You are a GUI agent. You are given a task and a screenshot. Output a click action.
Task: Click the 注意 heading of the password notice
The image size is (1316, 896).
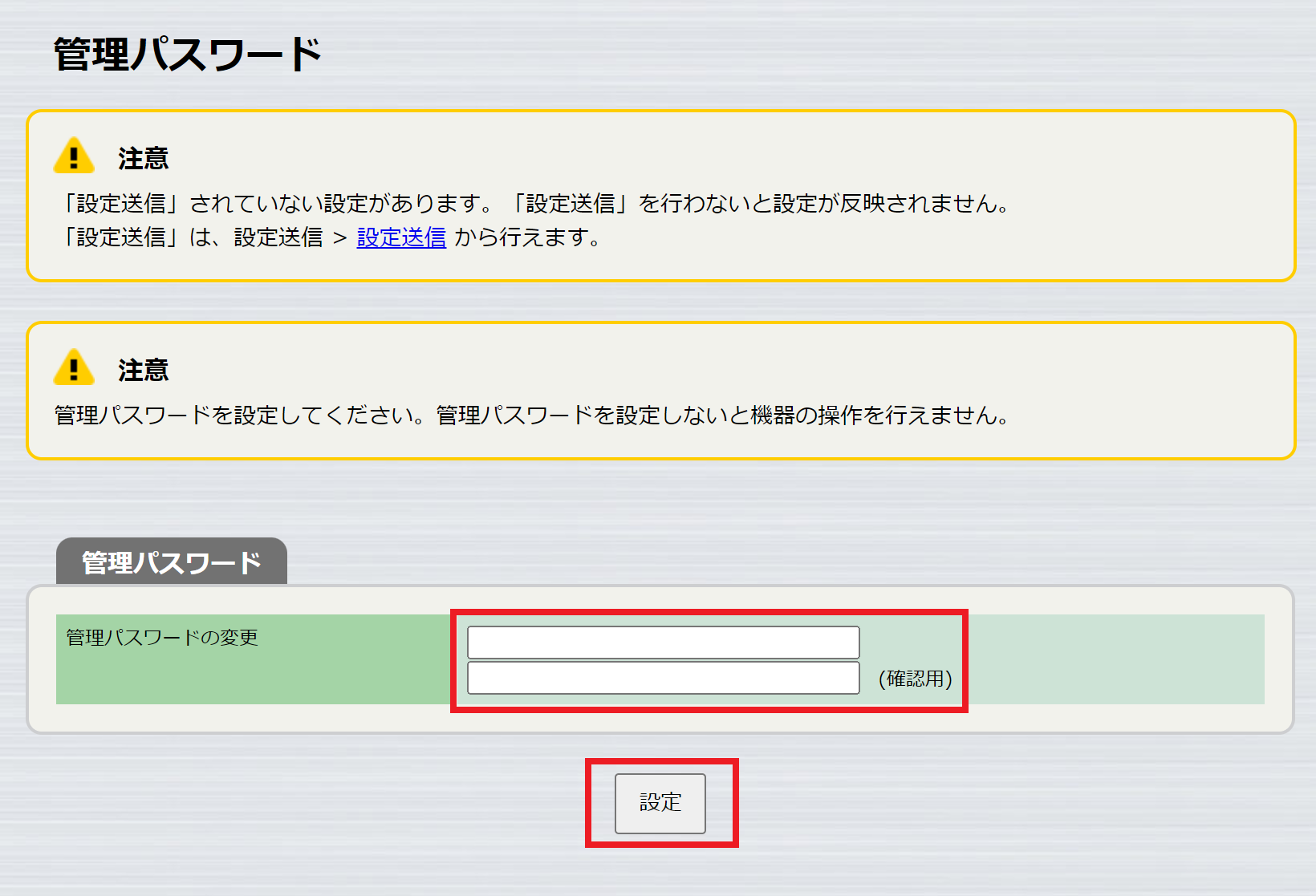coord(144,371)
